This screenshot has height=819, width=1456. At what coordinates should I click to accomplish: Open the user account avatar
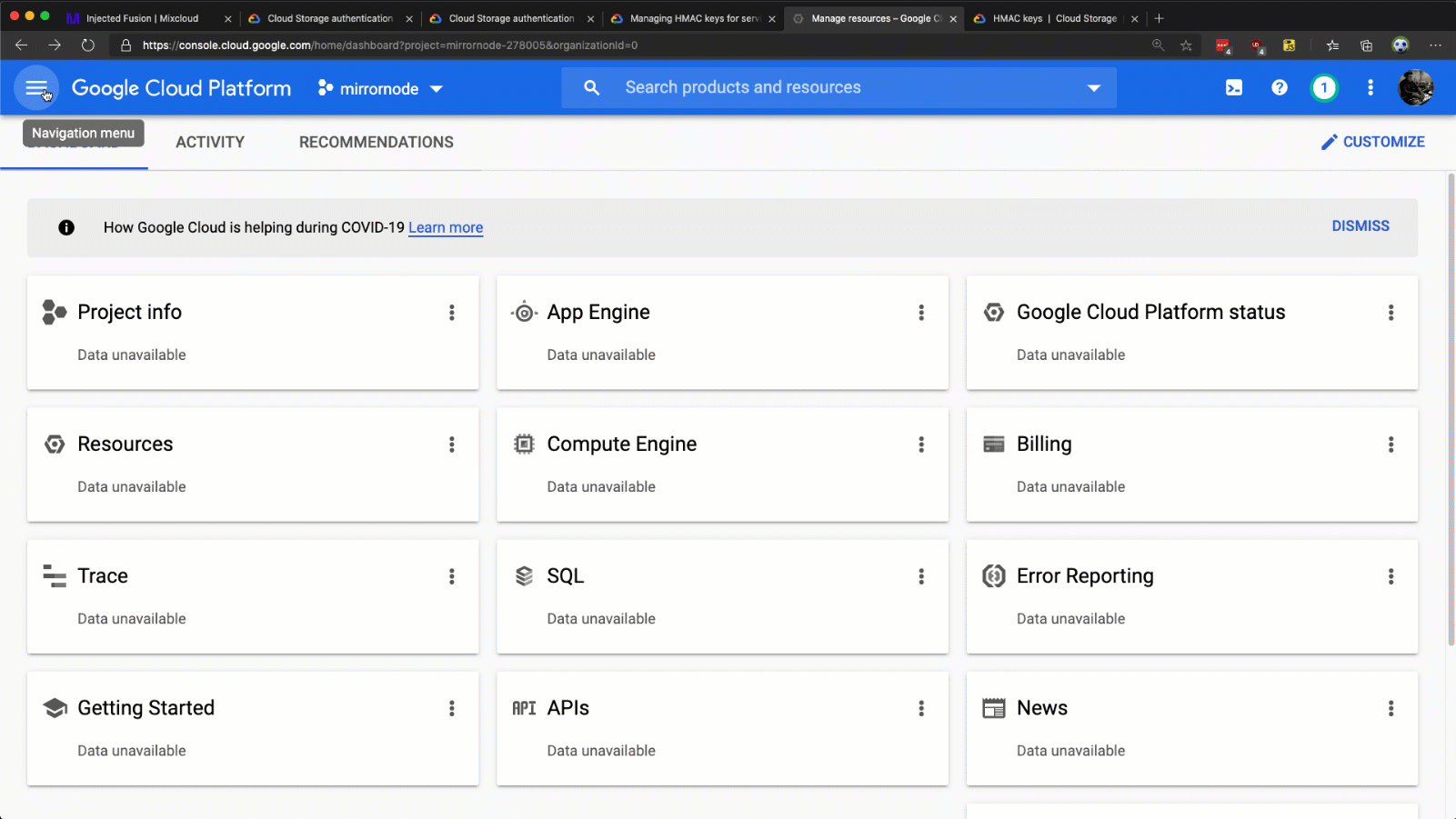pyautogui.click(x=1416, y=88)
